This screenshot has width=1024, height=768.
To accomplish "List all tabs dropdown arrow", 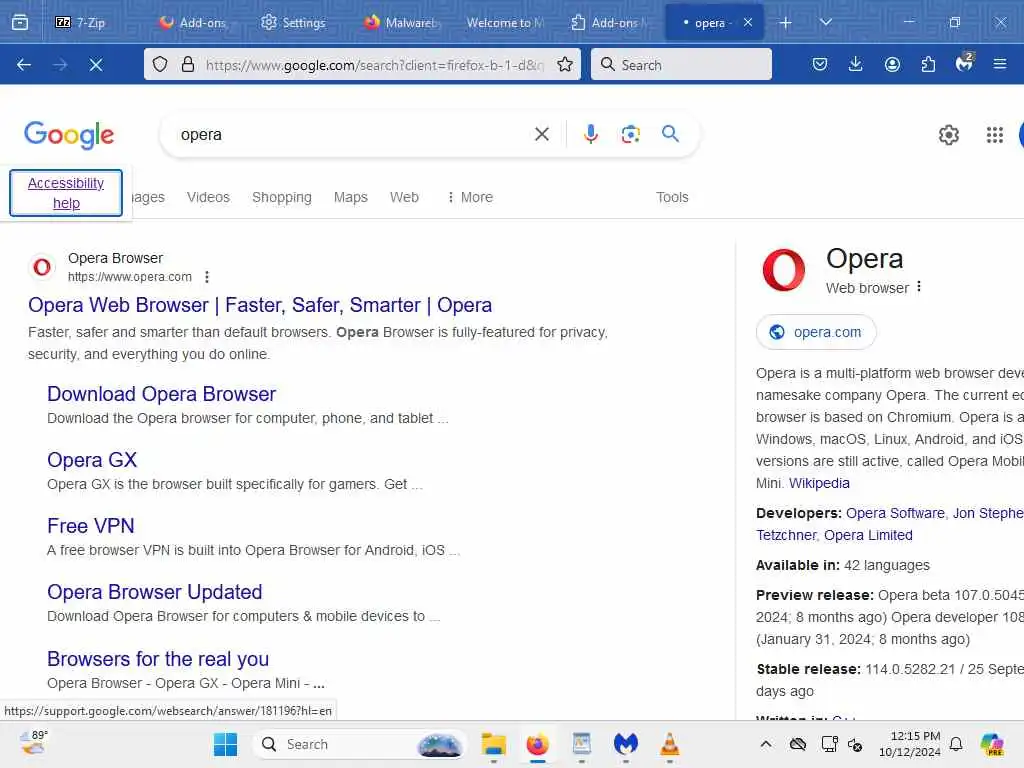I will pyautogui.click(x=825, y=22).
